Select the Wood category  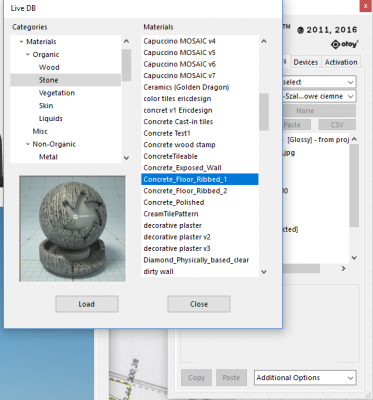pyautogui.click(x=49, y=67)
